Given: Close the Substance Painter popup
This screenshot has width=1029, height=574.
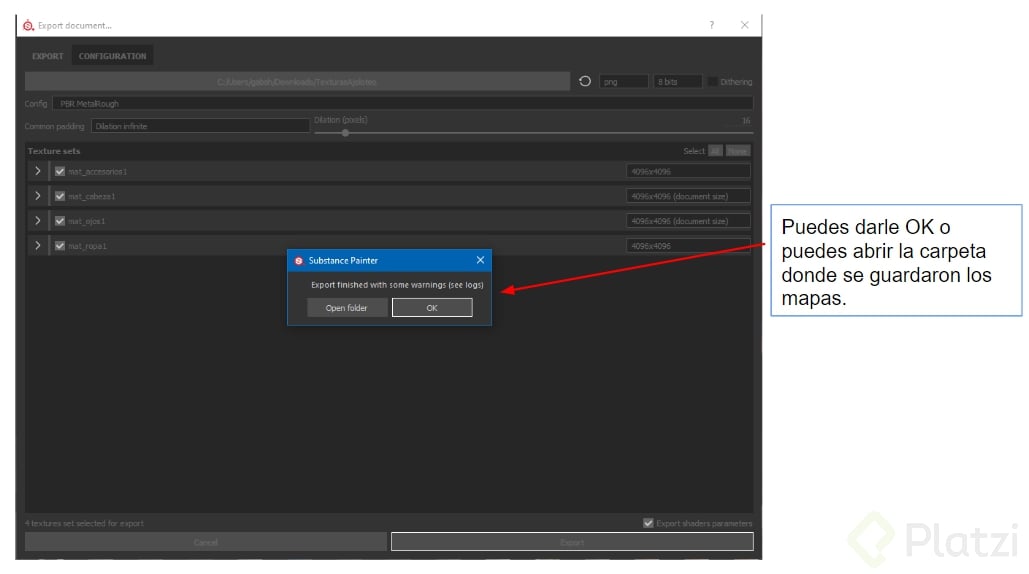Looking at the screenshot, I should pyautogui.click(x=480, y=260).
